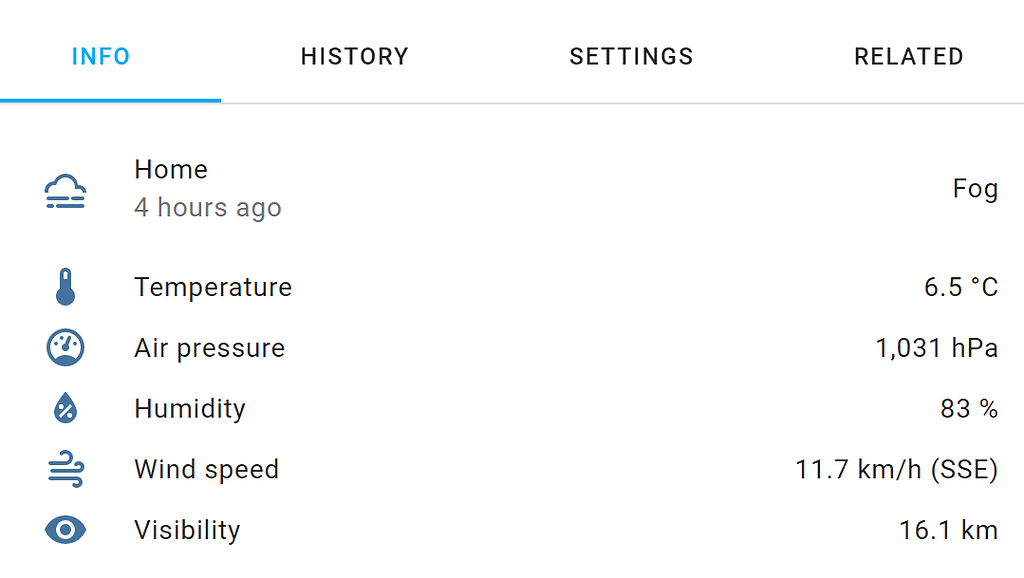Click the 83 % humidity value

point(969,409)
